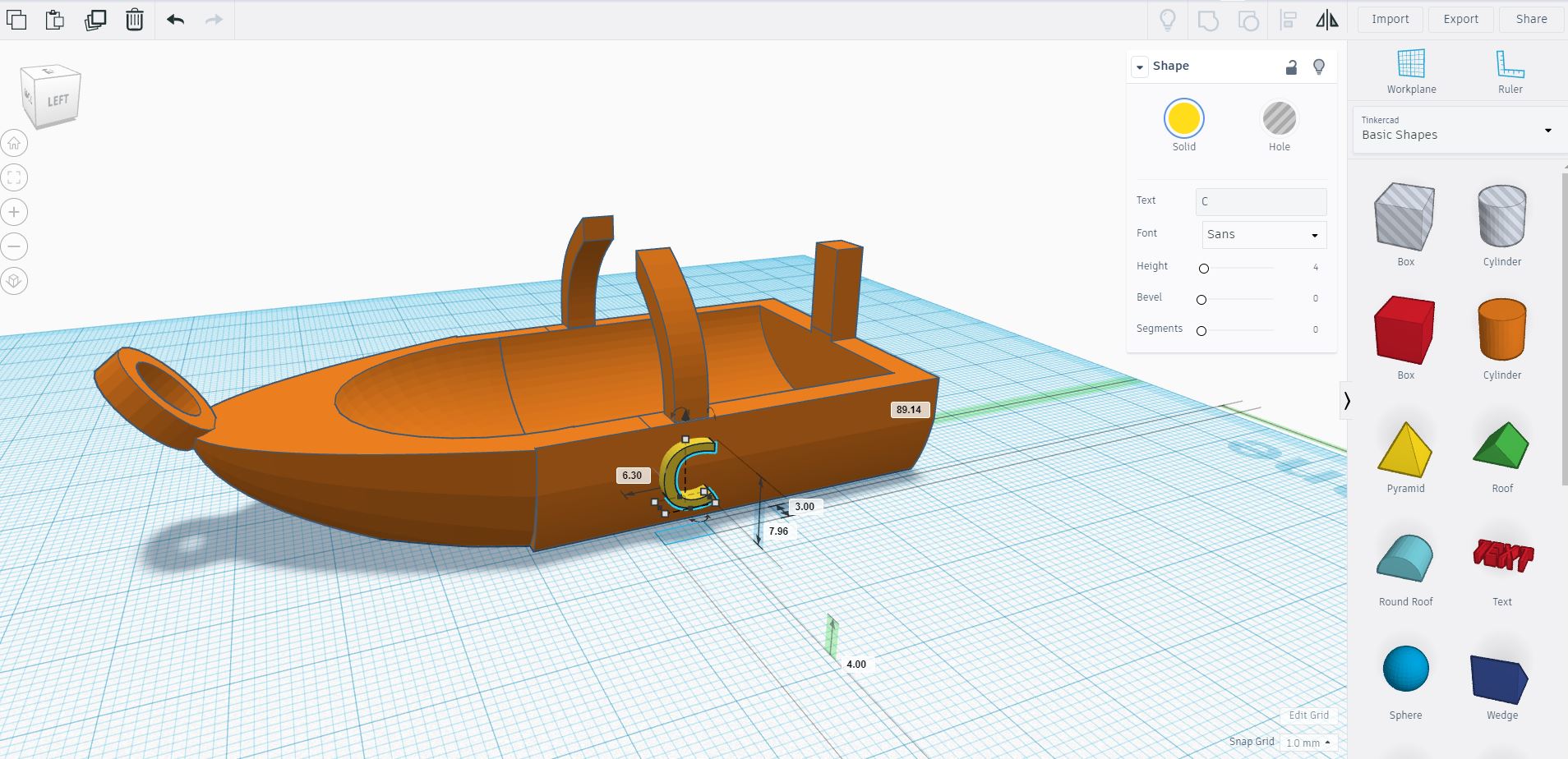The image size is (1568, 759).
Task: Open the Font dropdown
Action: click(1262, 235)
